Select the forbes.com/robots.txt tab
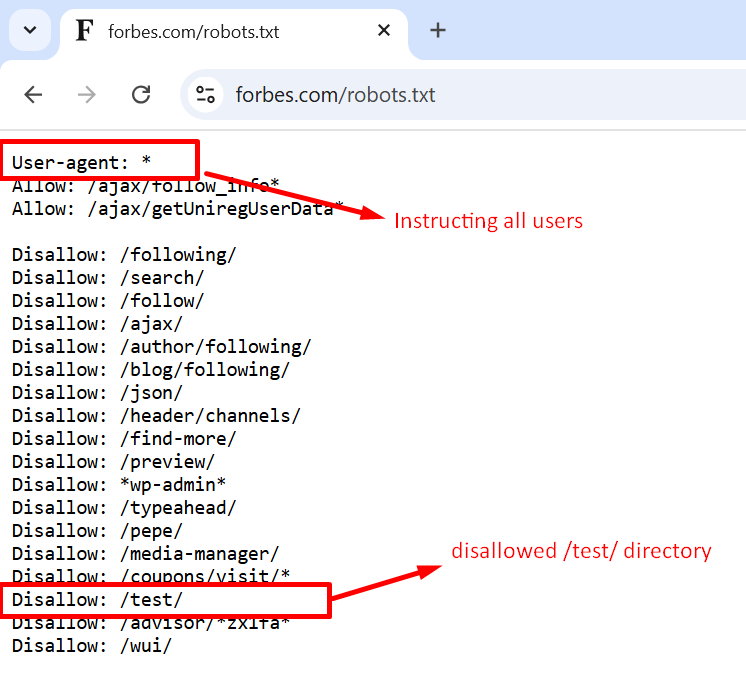 (x=234, y=32)
